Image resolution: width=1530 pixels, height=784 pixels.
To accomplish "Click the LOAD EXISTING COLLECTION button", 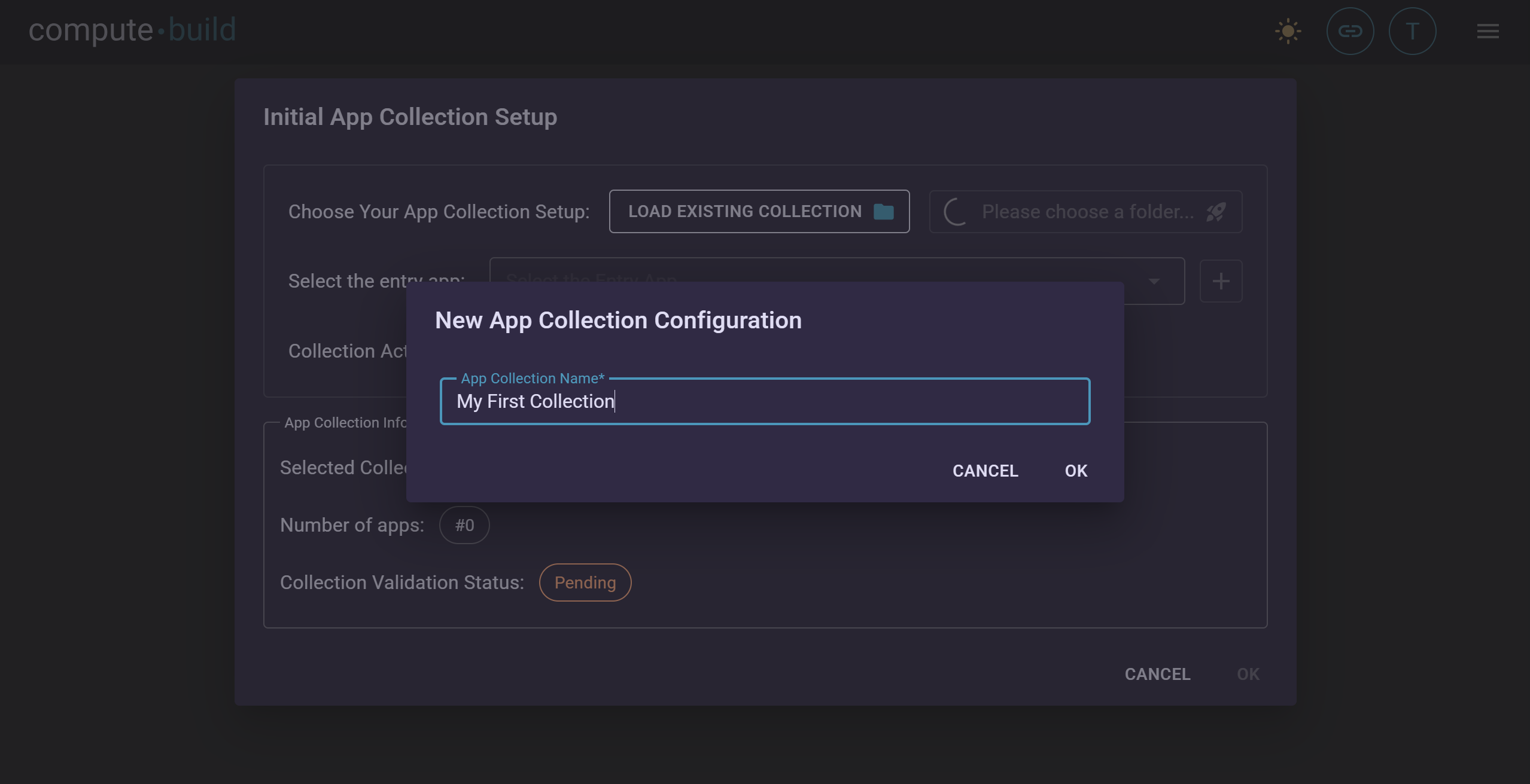I will pyautogui.click(x=759, y=211).
